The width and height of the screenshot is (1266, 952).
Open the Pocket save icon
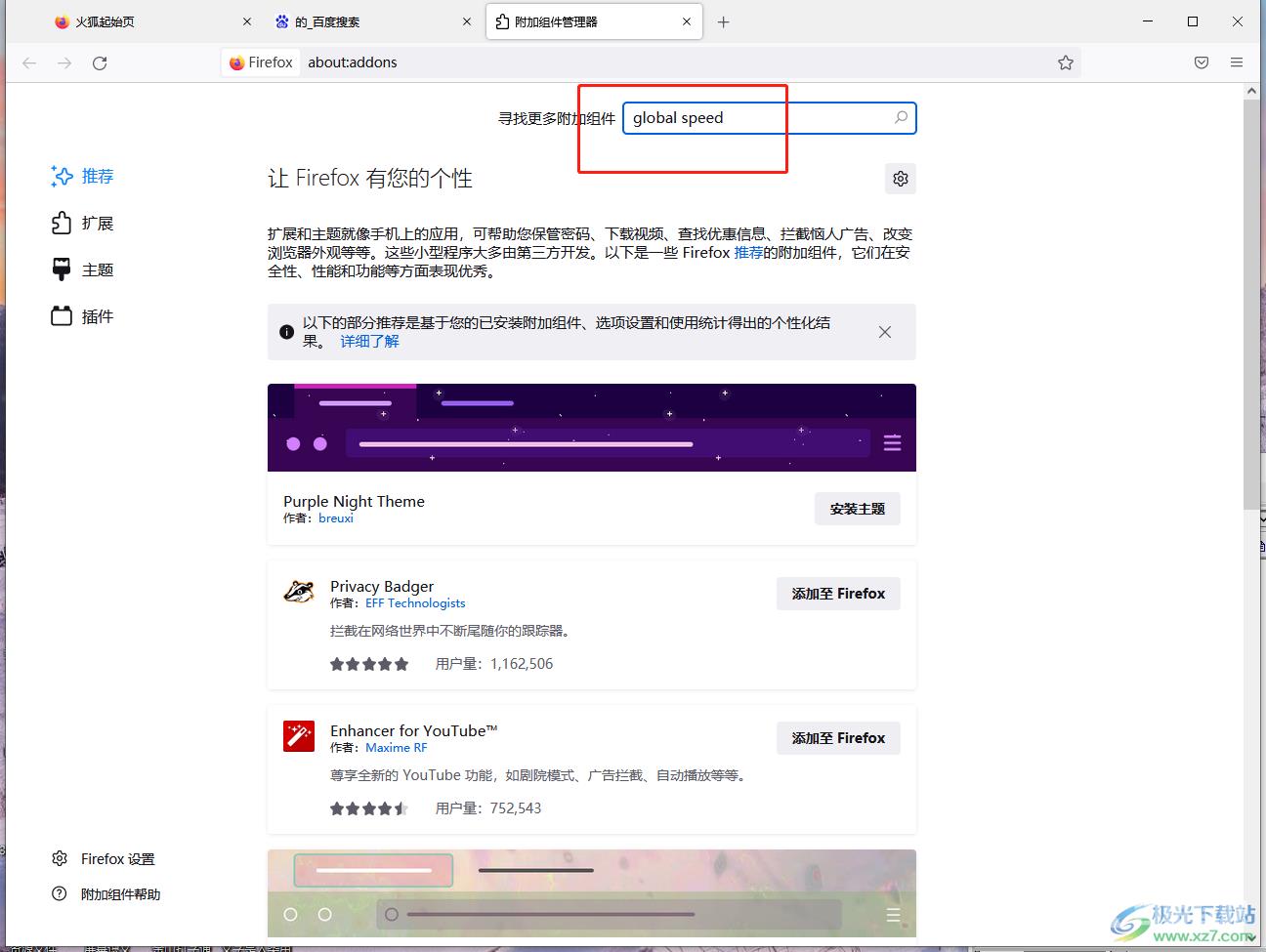point(1202,62)
